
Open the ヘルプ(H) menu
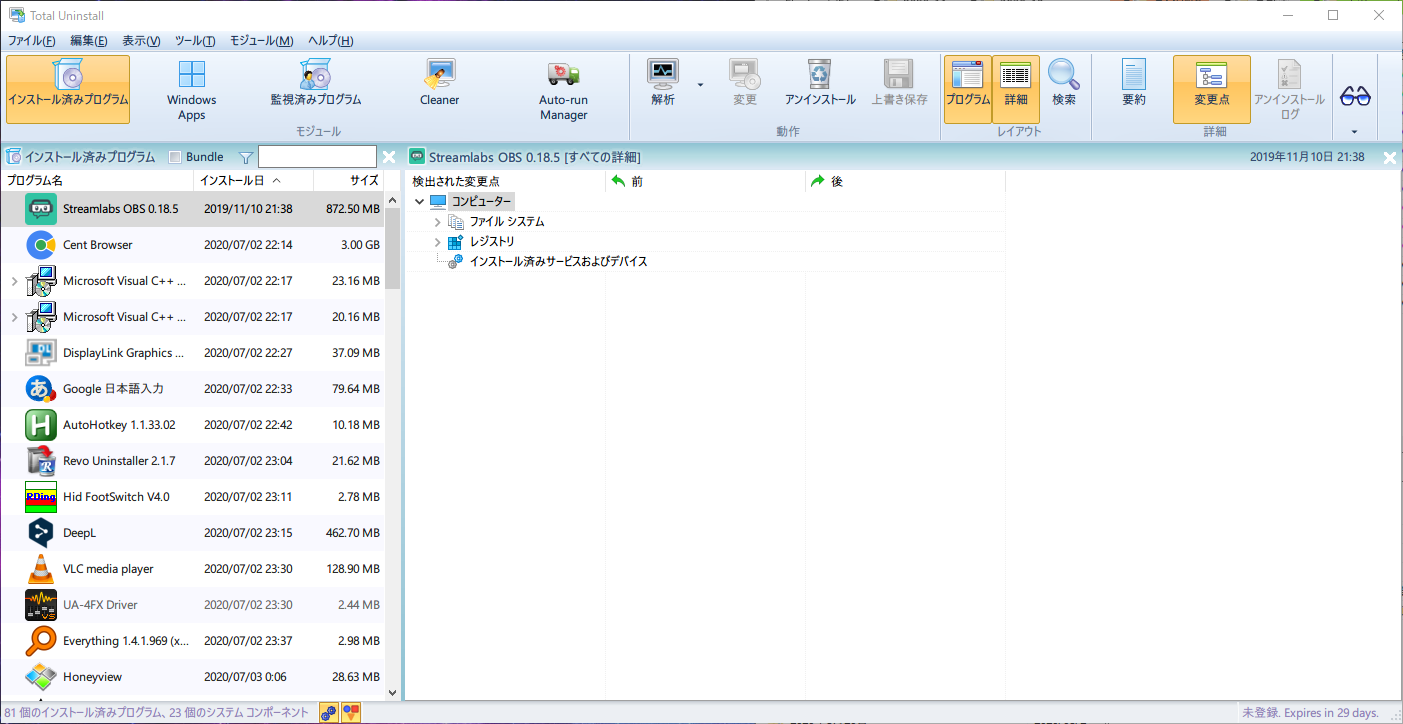tap(331, 41)
